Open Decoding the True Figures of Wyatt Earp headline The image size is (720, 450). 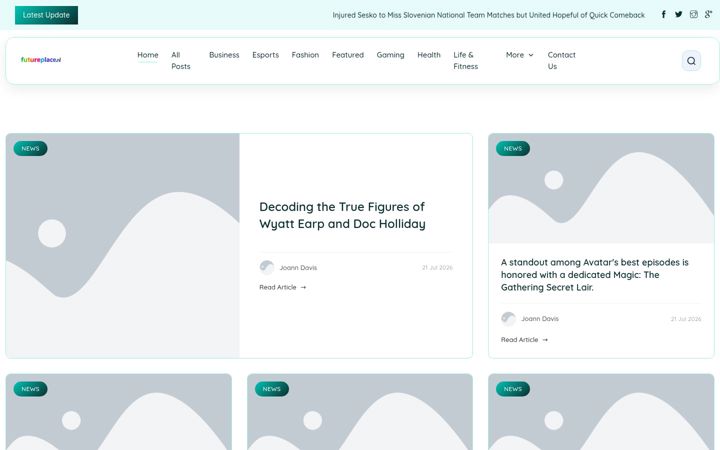pos(342,215)
